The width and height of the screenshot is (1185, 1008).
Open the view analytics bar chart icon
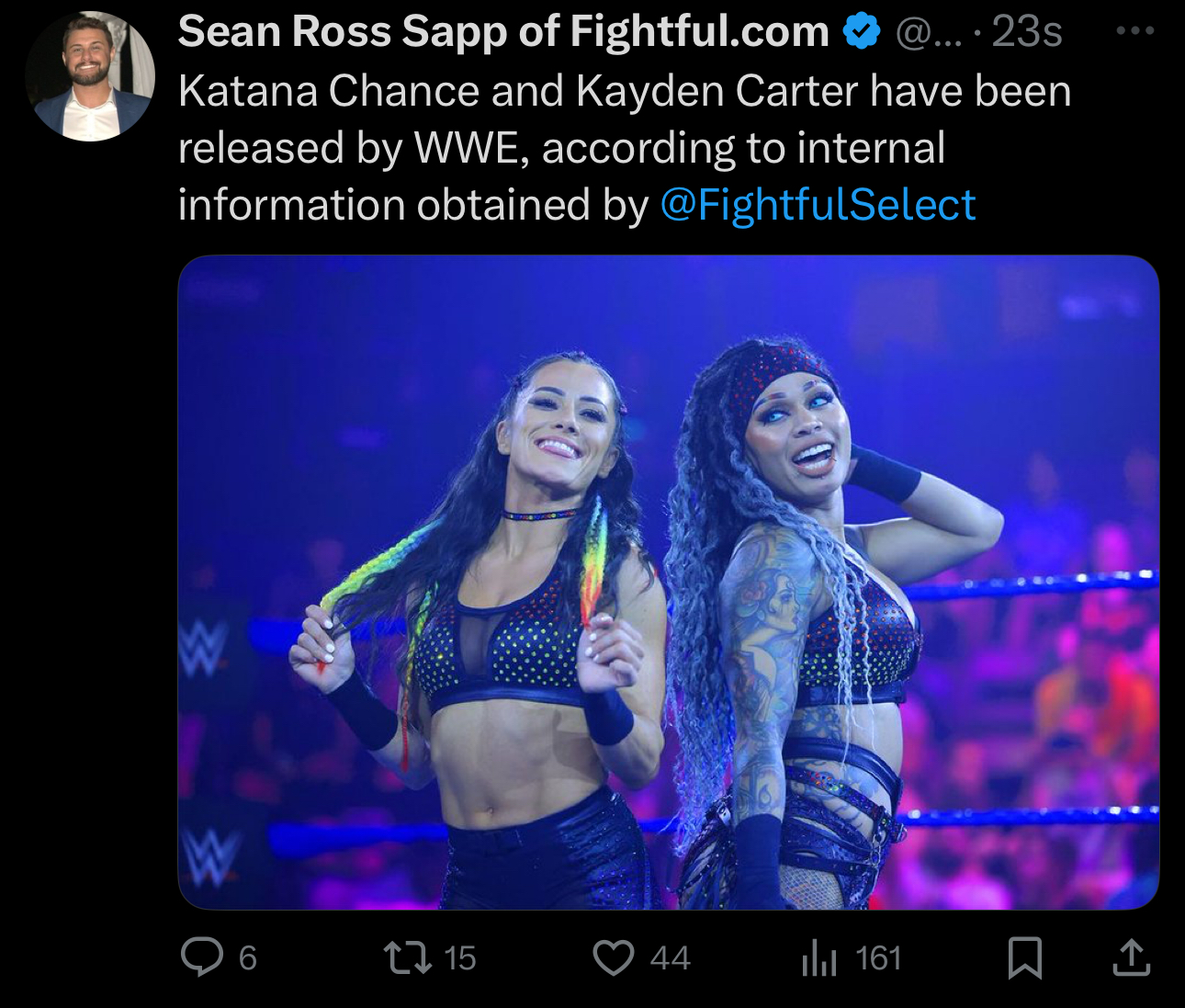pos(819,957)
